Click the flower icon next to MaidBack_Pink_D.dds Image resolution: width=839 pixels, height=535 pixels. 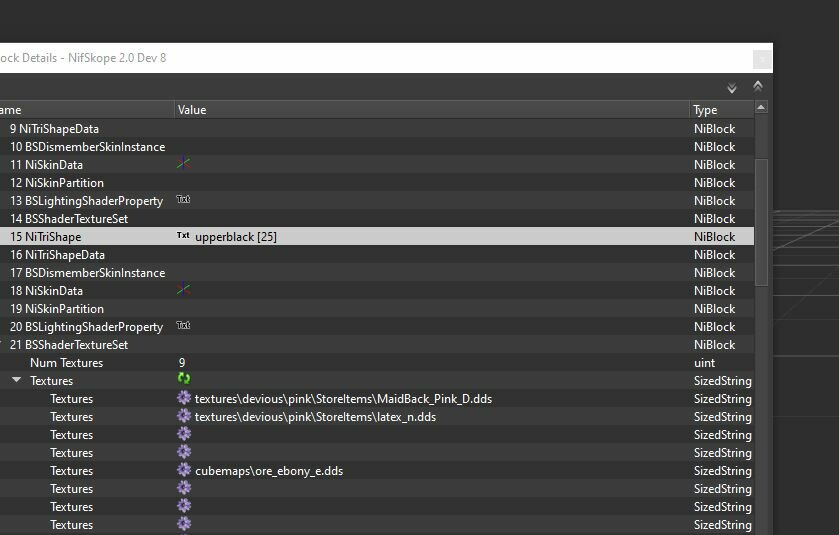184,398
